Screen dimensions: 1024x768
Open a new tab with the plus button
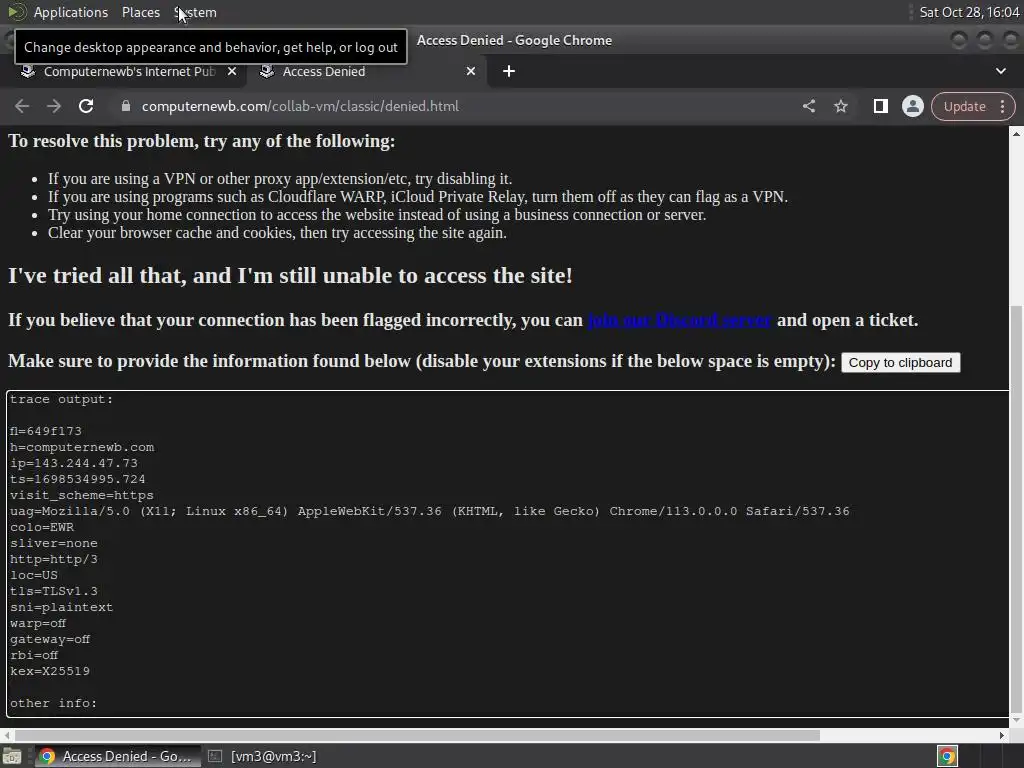coord(509,71)
